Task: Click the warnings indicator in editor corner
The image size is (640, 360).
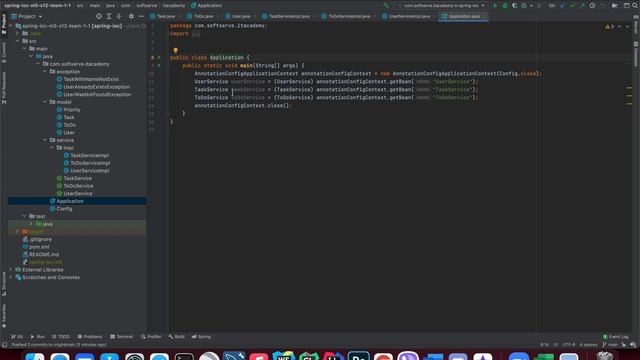Action: (x=609, y=27)
